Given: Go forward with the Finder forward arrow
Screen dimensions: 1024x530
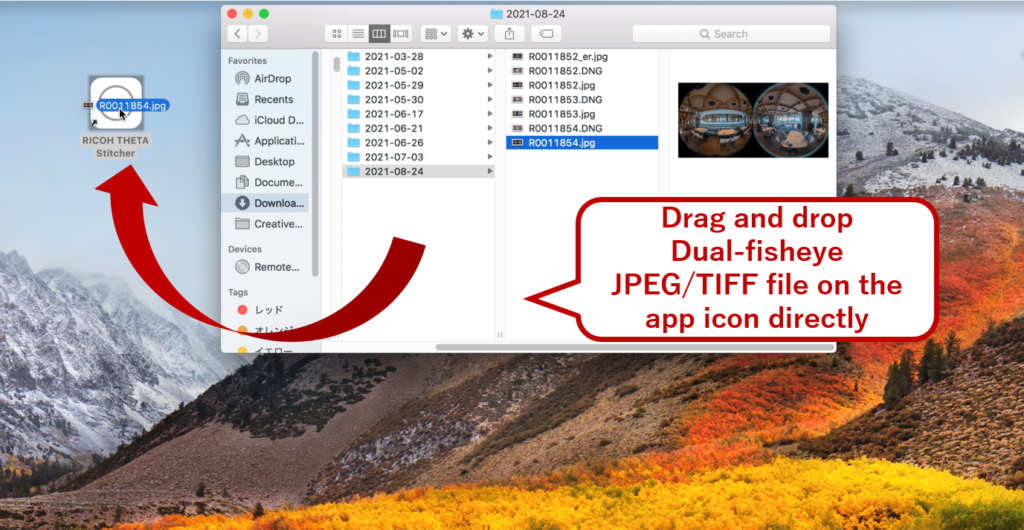Looking at the screenshot, I should 258,33.
